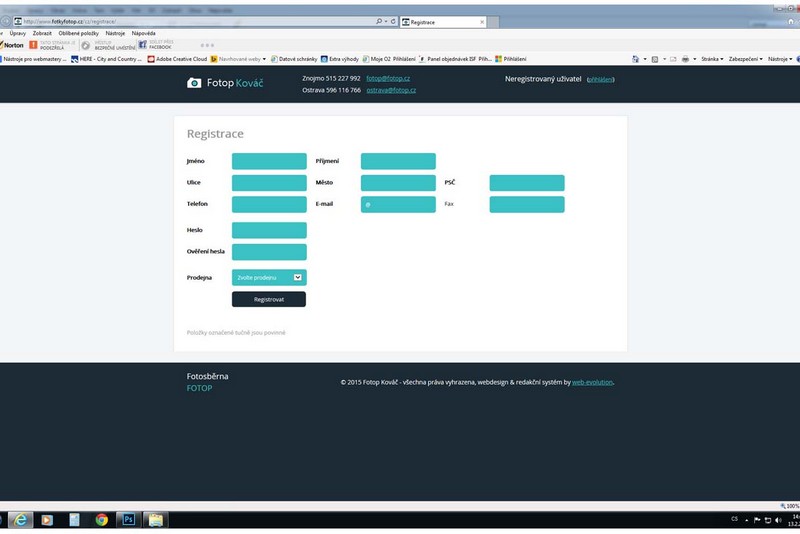
Task: Click the PSČ input field
Action: (527, 183)
